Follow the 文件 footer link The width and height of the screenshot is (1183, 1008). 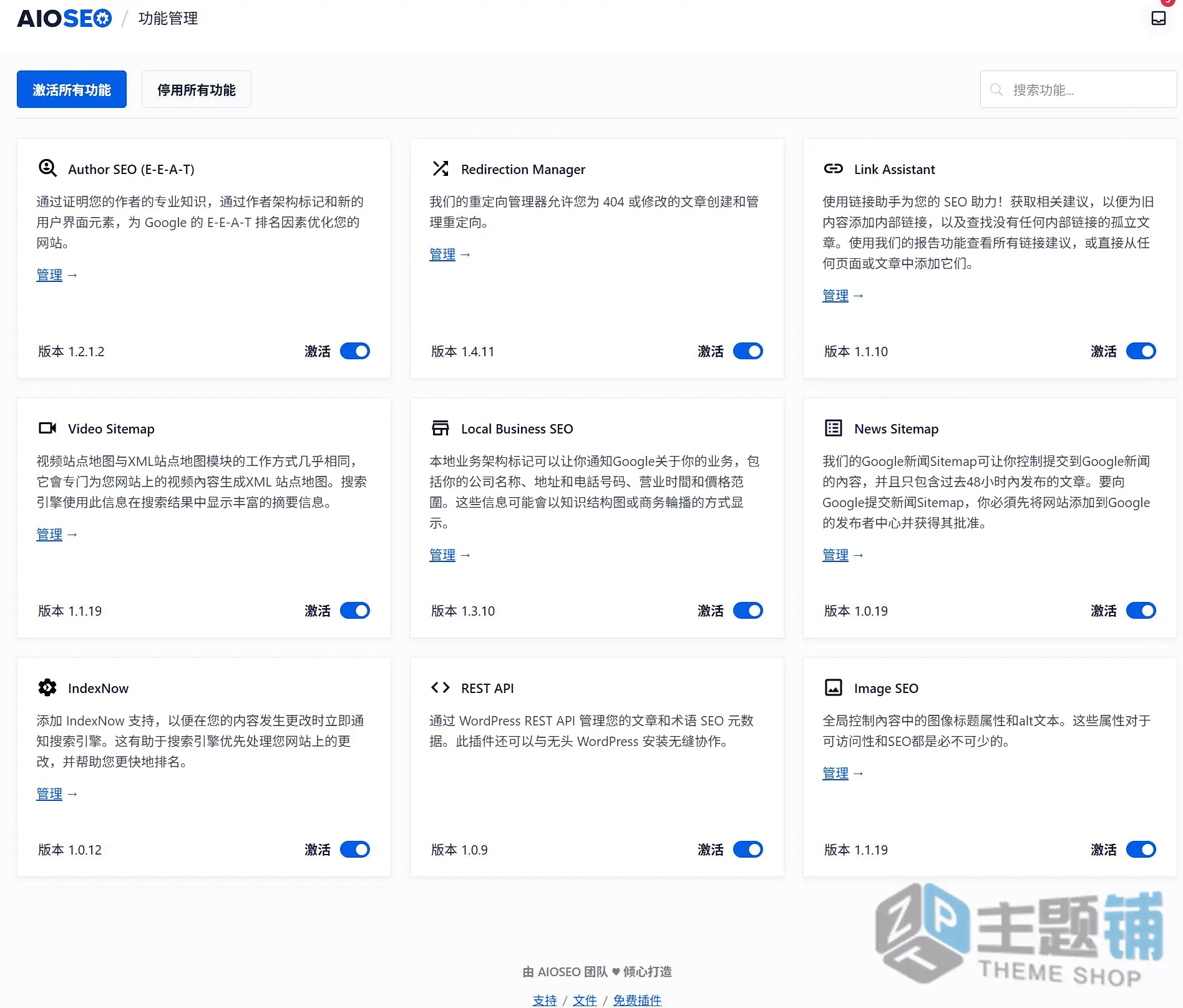[585, 1000]
